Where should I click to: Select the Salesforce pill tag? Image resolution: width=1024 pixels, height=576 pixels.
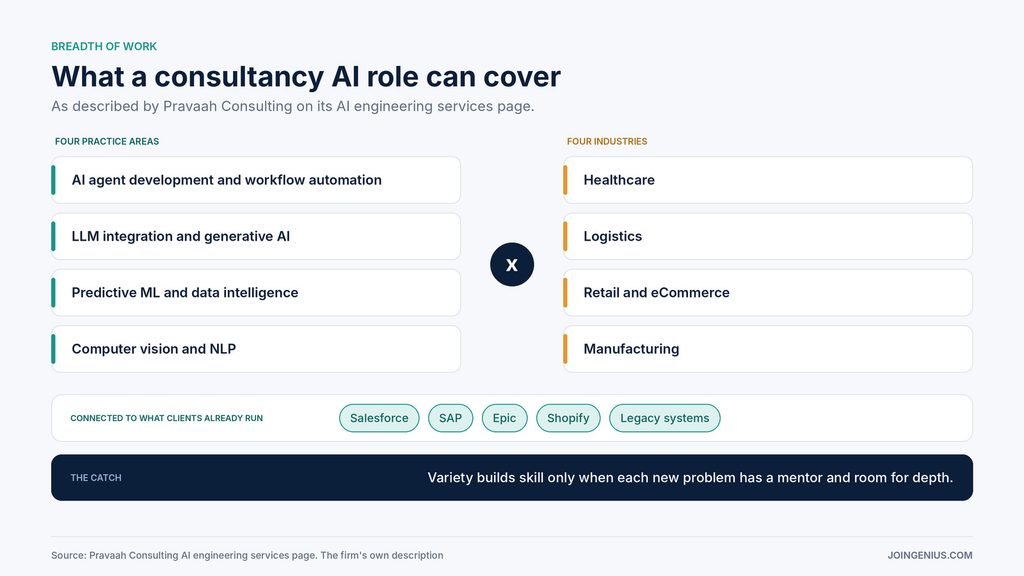(379, 418)
